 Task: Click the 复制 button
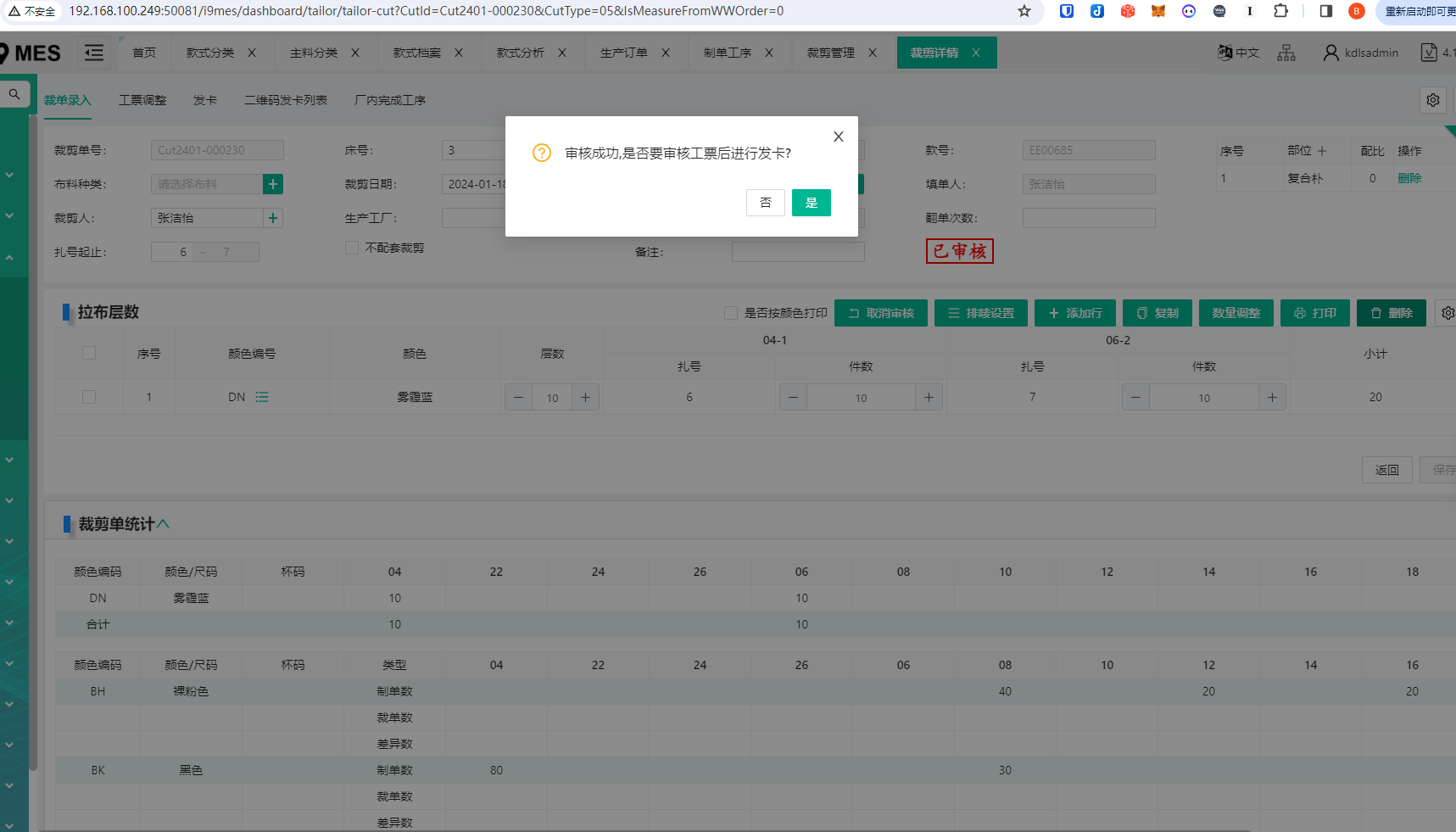(1158, 313)
